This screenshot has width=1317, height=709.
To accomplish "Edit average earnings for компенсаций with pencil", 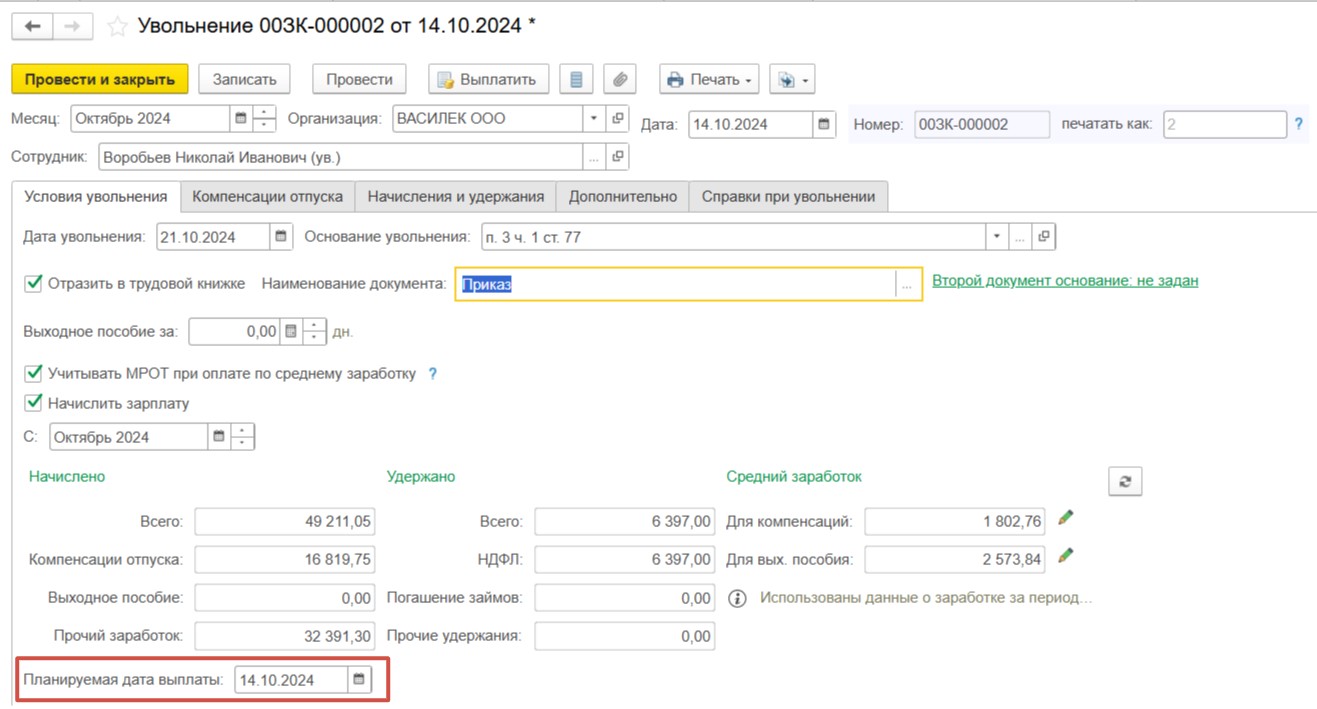I will 1066,518.
